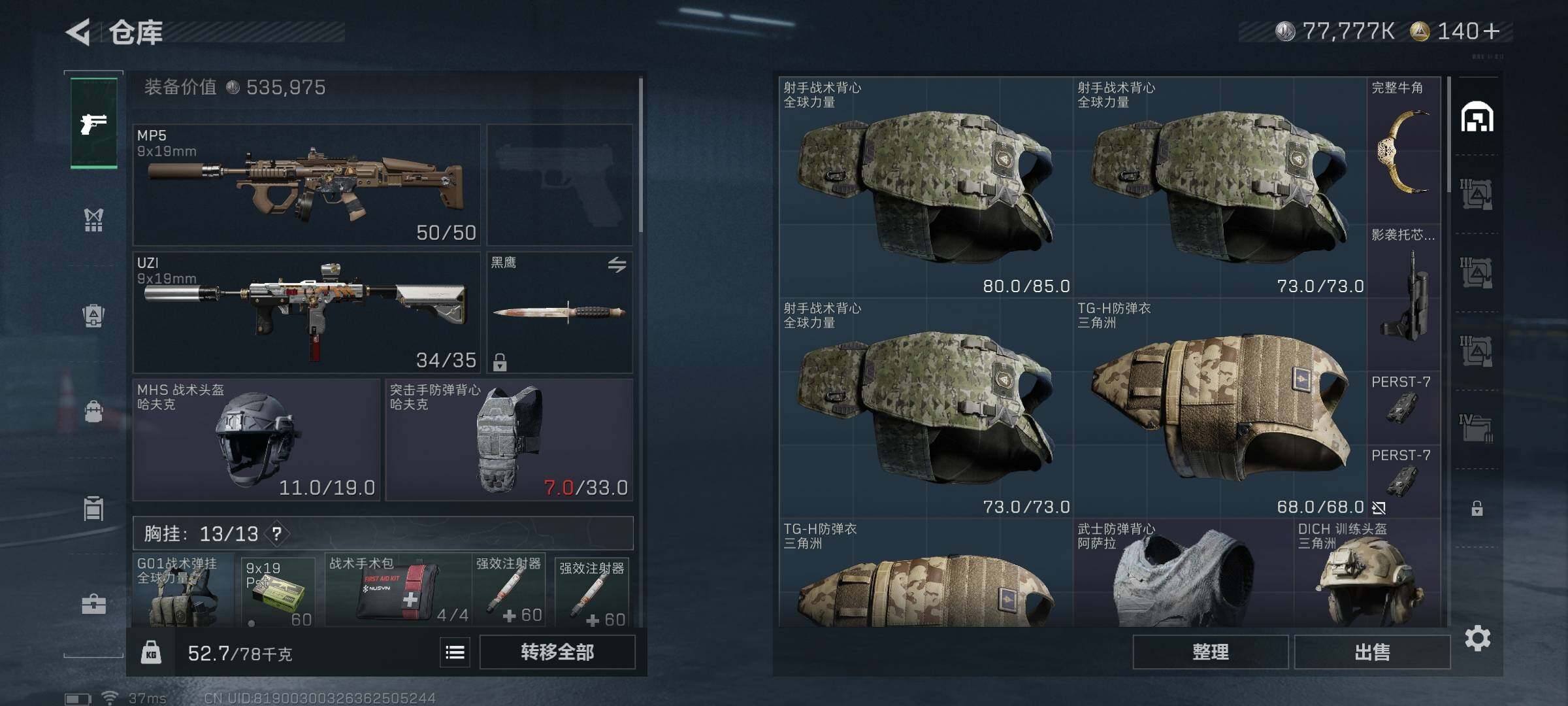Select the TG-H防弹衣 68.0/68.0 armor item
Image resolution: width=1568 pixels, height=706 pixels.
pos(1220,409)
